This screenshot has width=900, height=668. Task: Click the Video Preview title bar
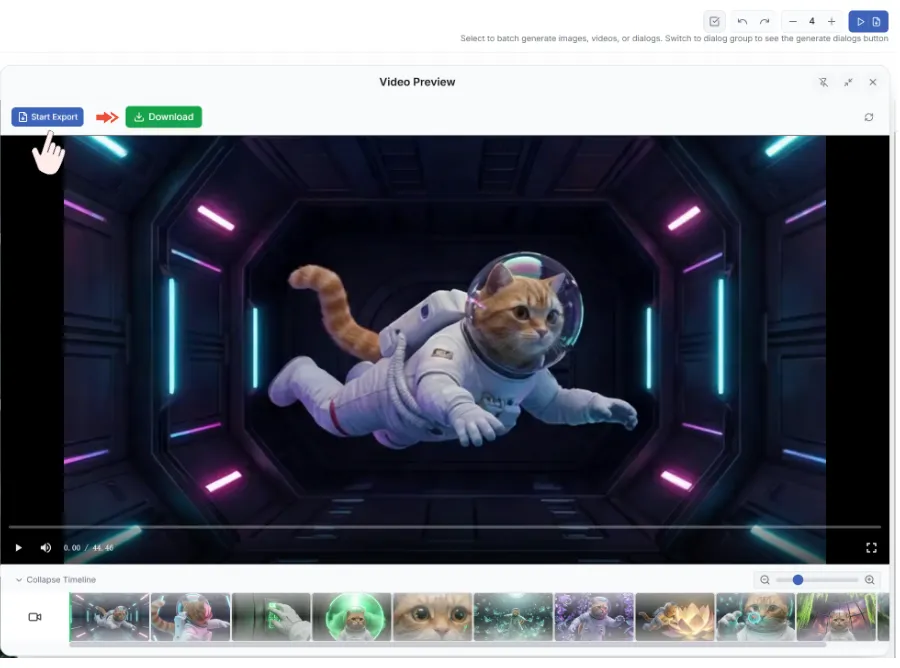coord(417,82)
